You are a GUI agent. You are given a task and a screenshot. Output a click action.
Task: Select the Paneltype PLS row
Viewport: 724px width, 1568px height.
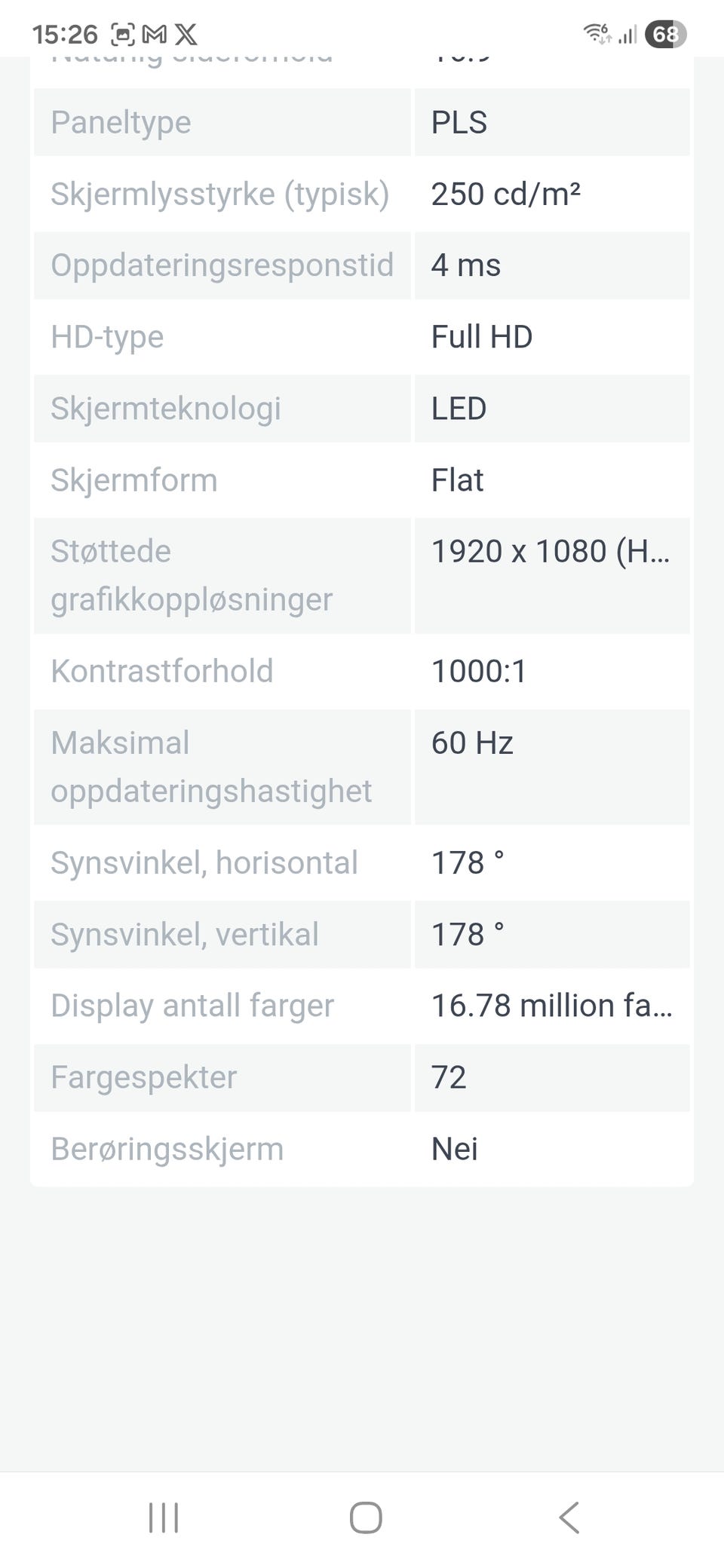pyautogui.click(x=362, y=122)
